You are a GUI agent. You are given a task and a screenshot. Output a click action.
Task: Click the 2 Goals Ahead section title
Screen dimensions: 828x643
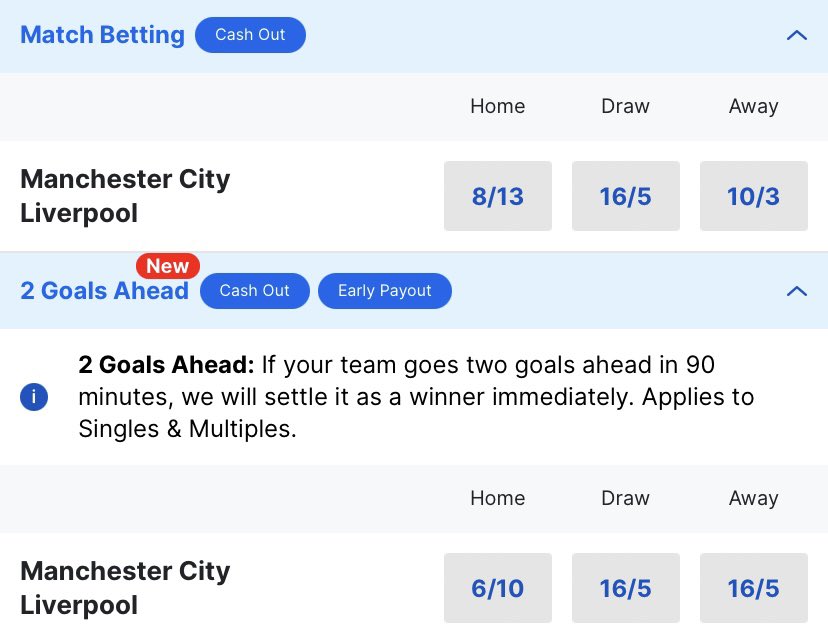(105, 291)
